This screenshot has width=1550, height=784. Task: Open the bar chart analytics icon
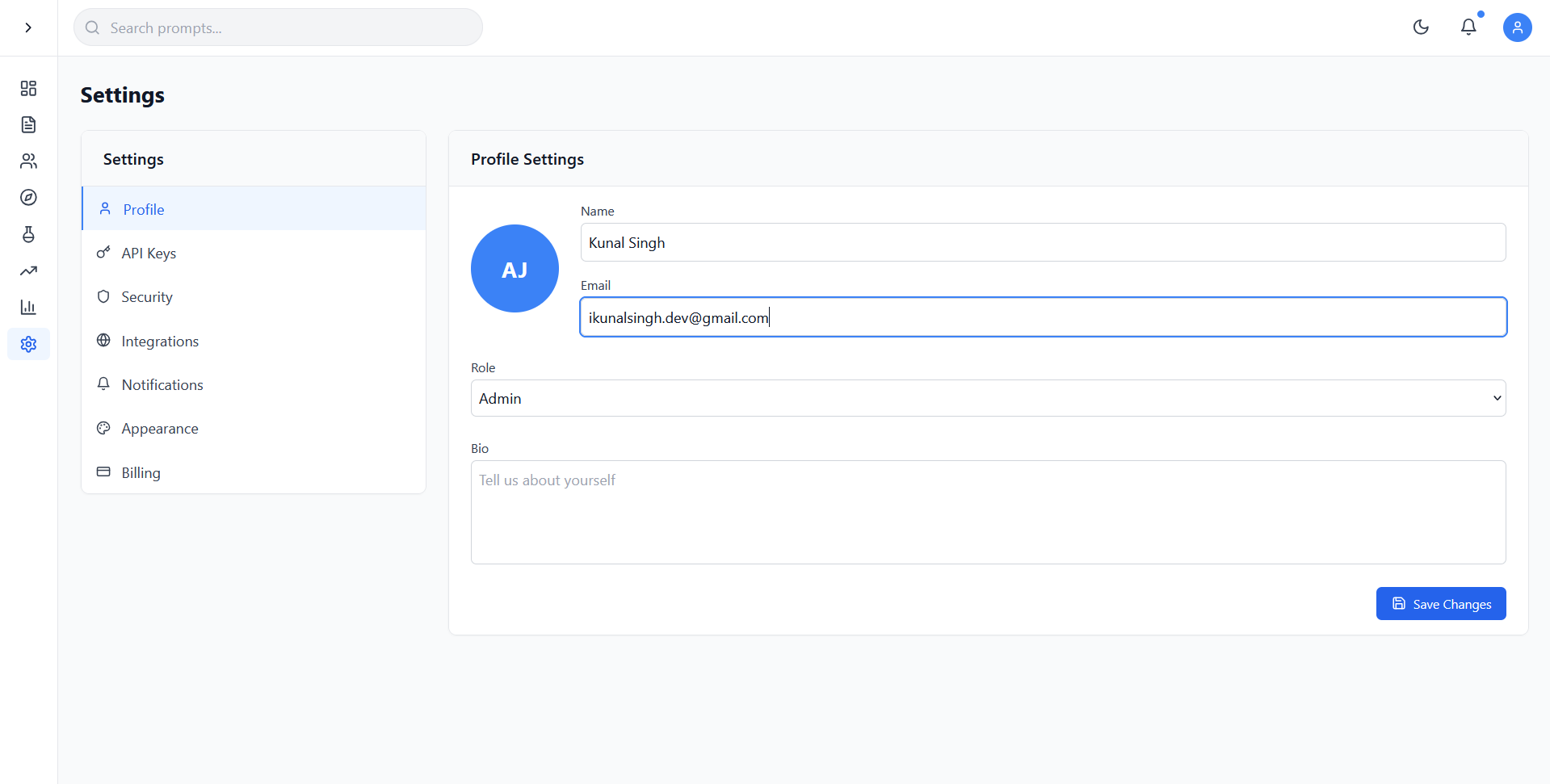tap(28, 307)
